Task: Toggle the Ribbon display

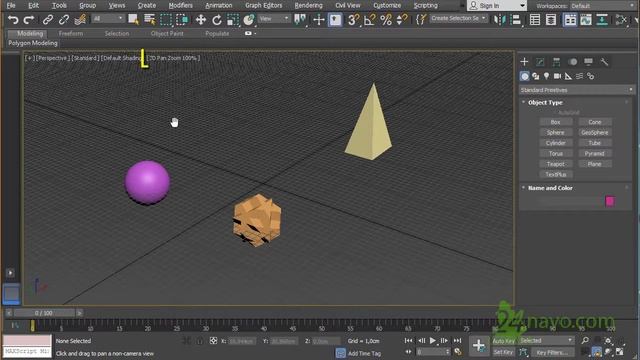Action: (570, 19)
